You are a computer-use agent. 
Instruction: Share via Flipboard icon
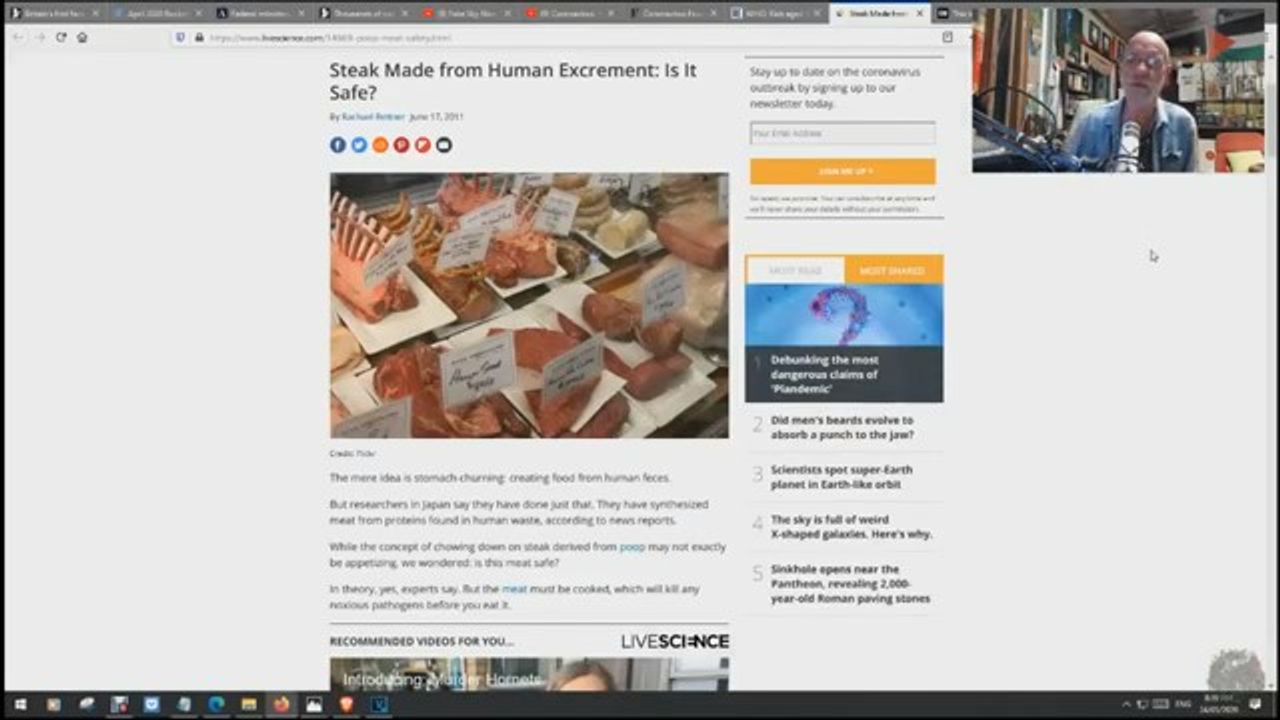point(422,145)
